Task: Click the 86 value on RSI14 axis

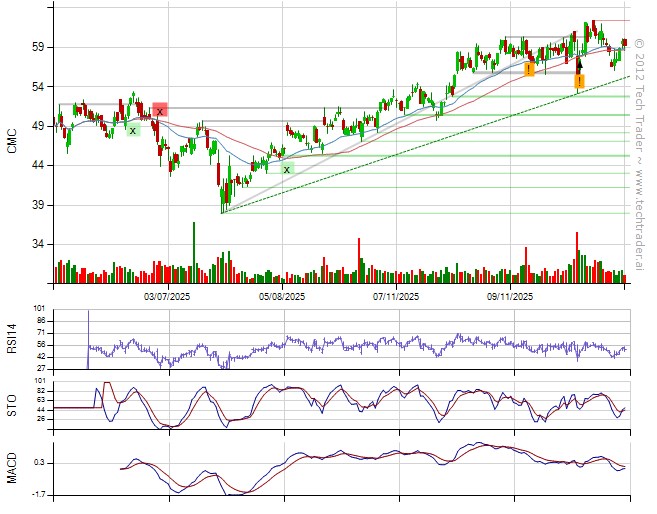Action: pyautogui.click(x=40, y=321)
